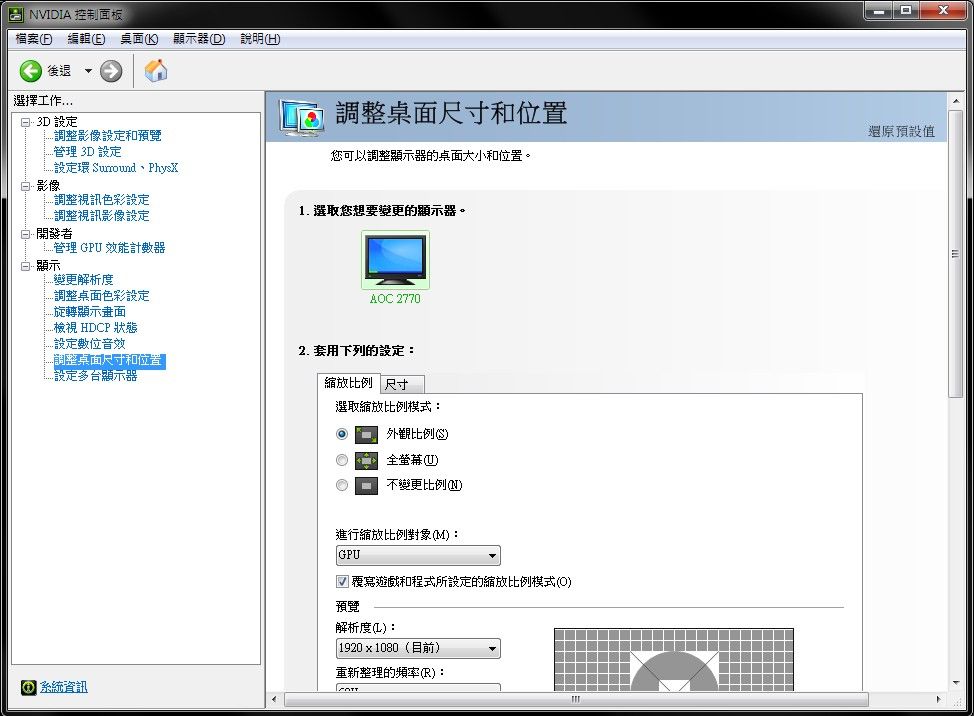This screenshot has width=974, height=716.
Task: Uncheck 覆寫遊戲和程式所設定的縮放比例模式 checkbox
Action: 342,582
